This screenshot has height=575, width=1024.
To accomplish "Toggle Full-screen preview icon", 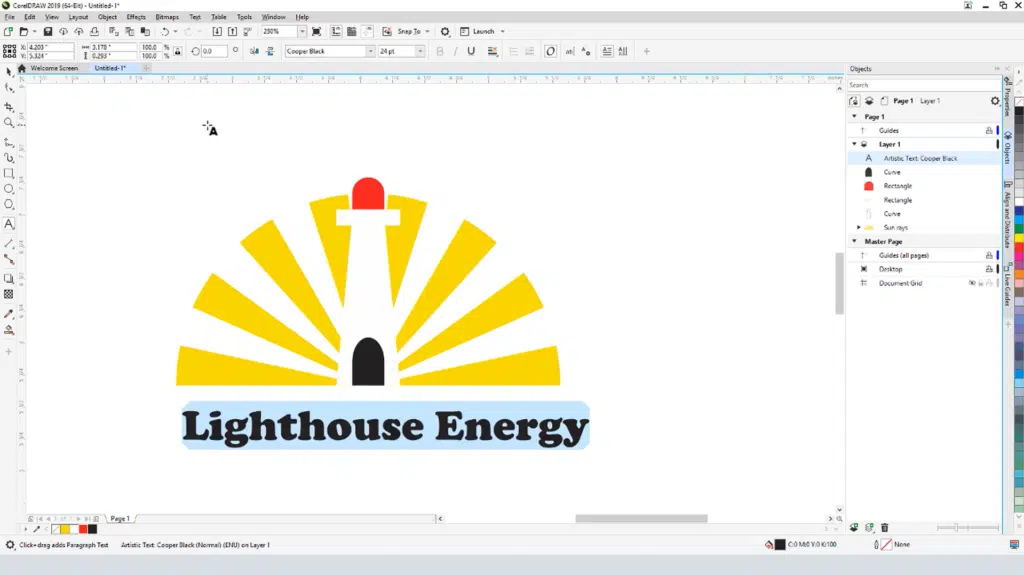I will tap(317, 31).
